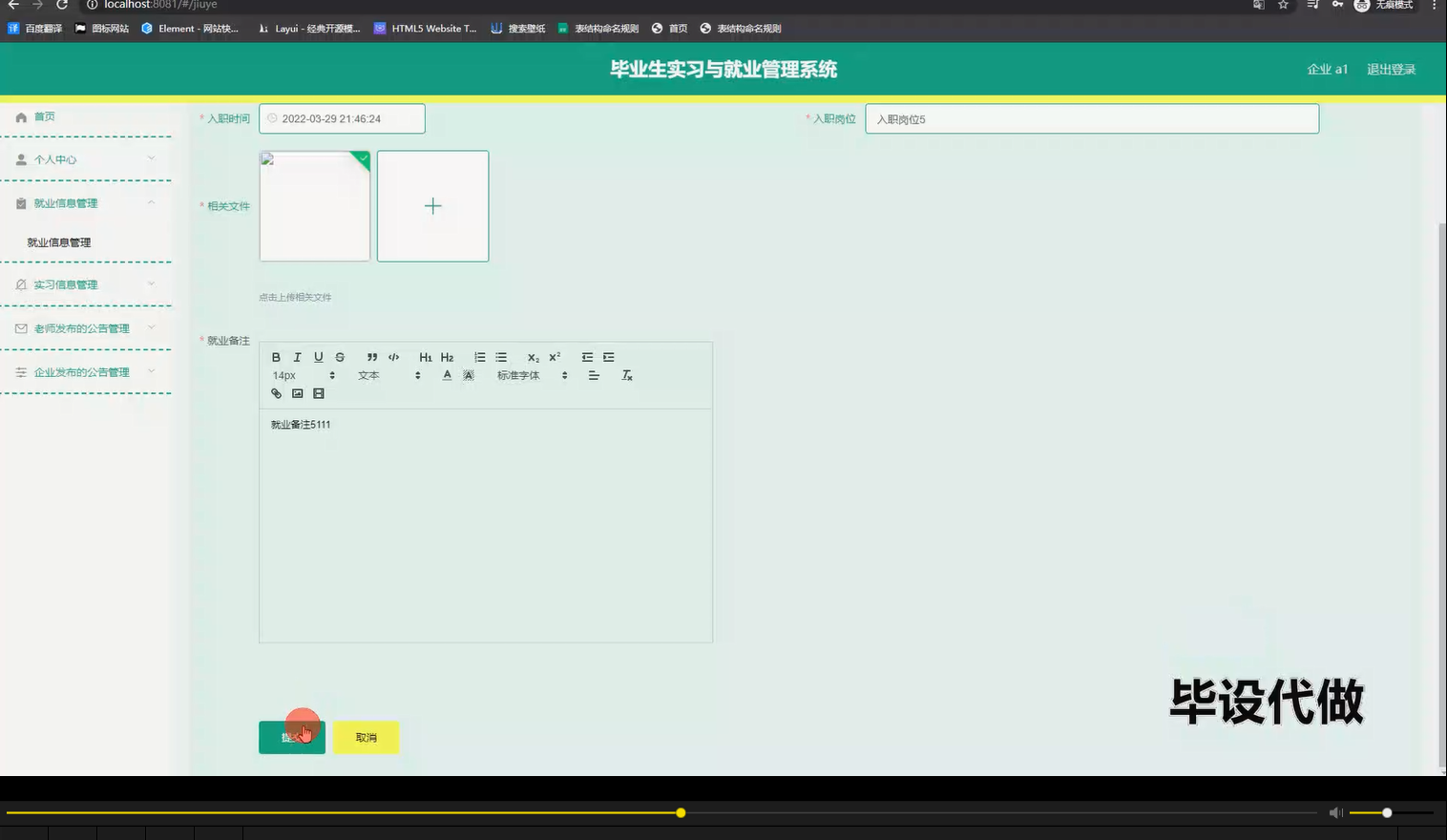Open the 就业信息管理 submenu entry
This screenshot has height=840, width=1447.
[x=58, y=241]
